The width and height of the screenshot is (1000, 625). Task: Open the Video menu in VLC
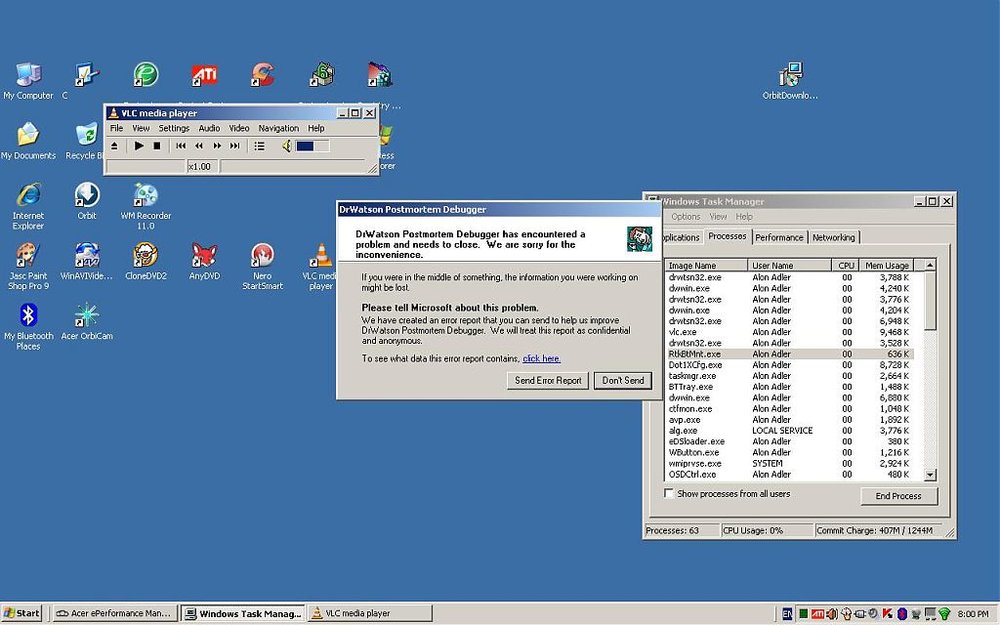click(x=239, y=128)
